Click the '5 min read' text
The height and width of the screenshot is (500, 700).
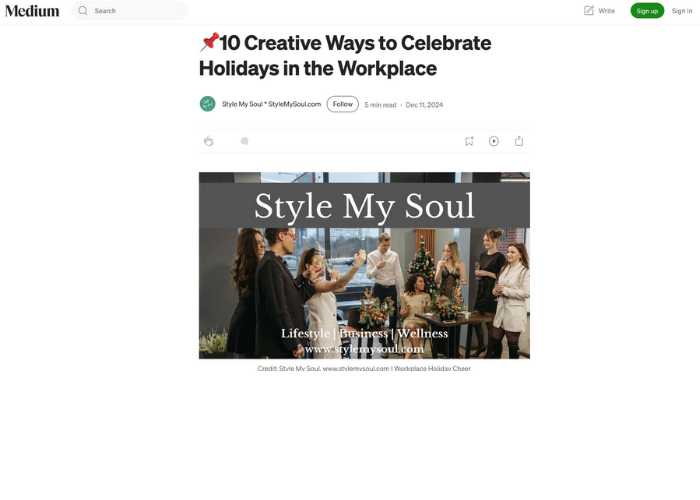pyautogui.click(x=380, y=105)
